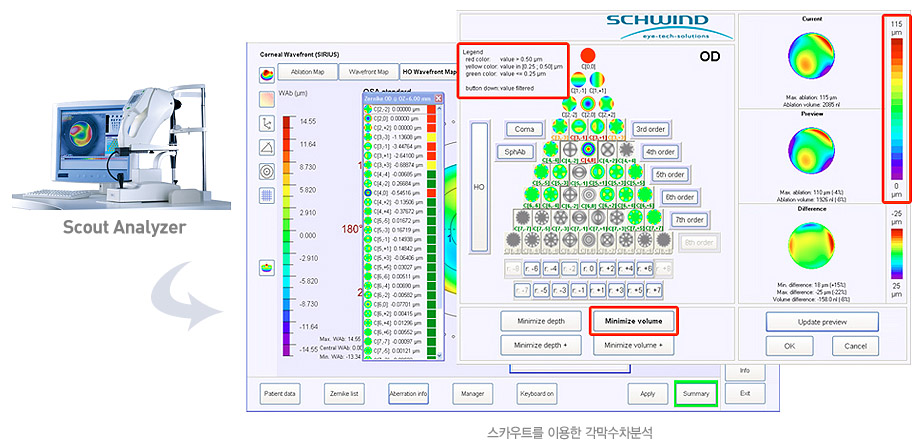Viewport: 915px width, 445px height.
Task: Select the 3D map icon above the sidebar tools
Action: pos(267,75)
